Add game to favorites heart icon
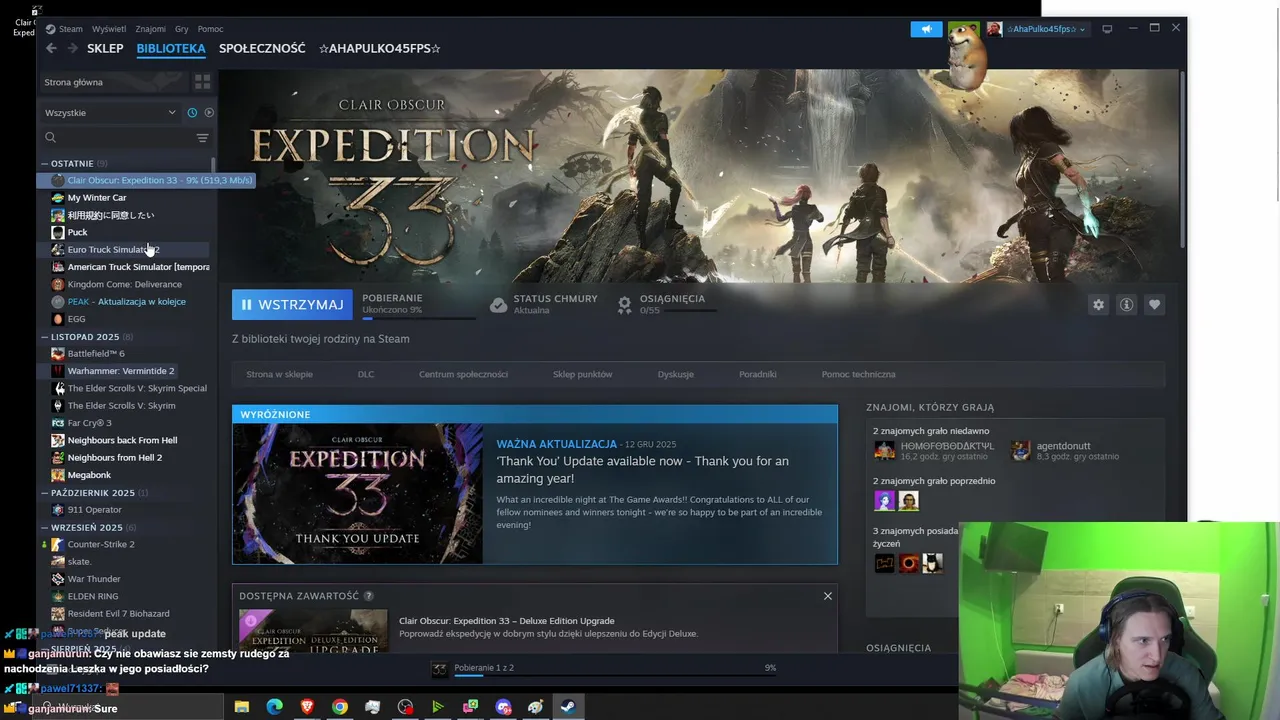The width and height of the screenshot is (1280, 720). pos(1154,305)
